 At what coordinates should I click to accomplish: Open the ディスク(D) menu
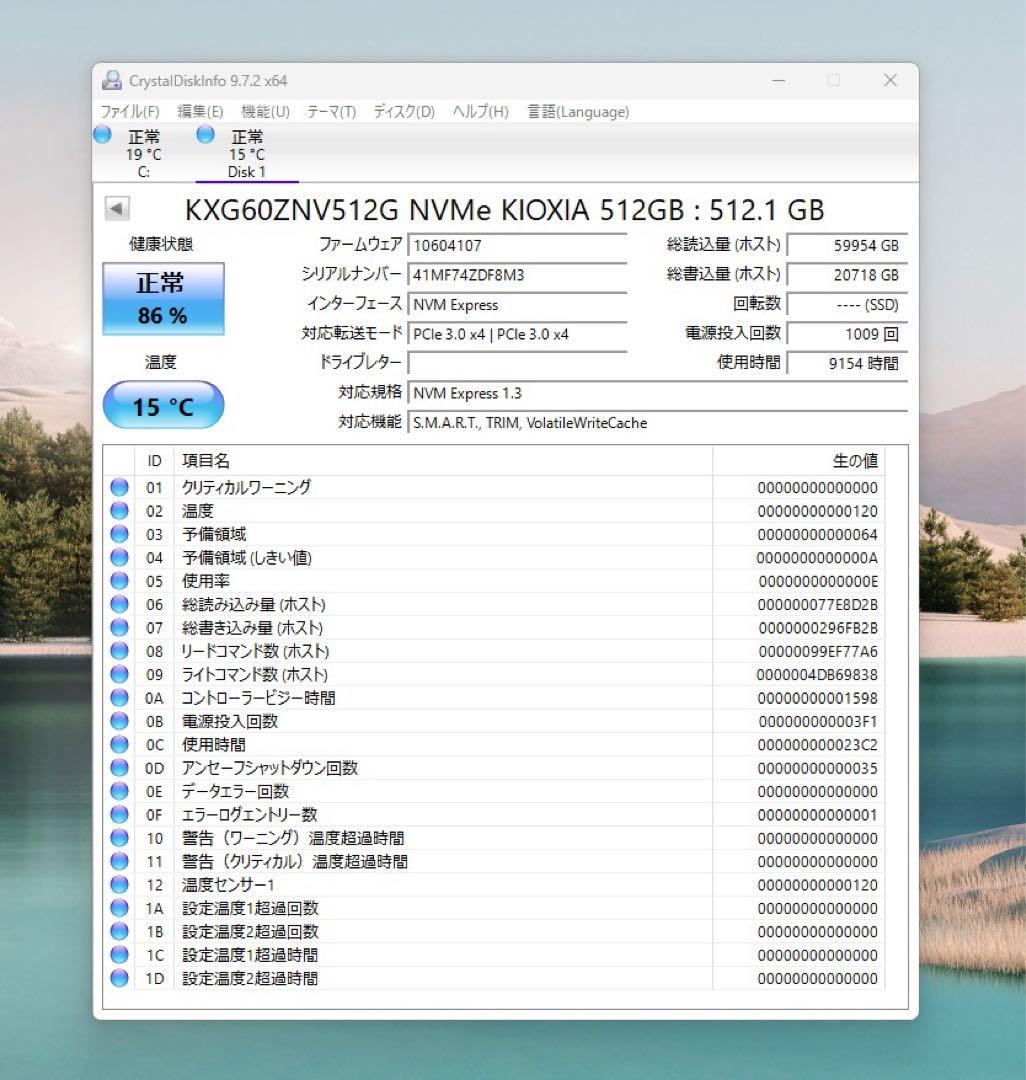(404, 112)
